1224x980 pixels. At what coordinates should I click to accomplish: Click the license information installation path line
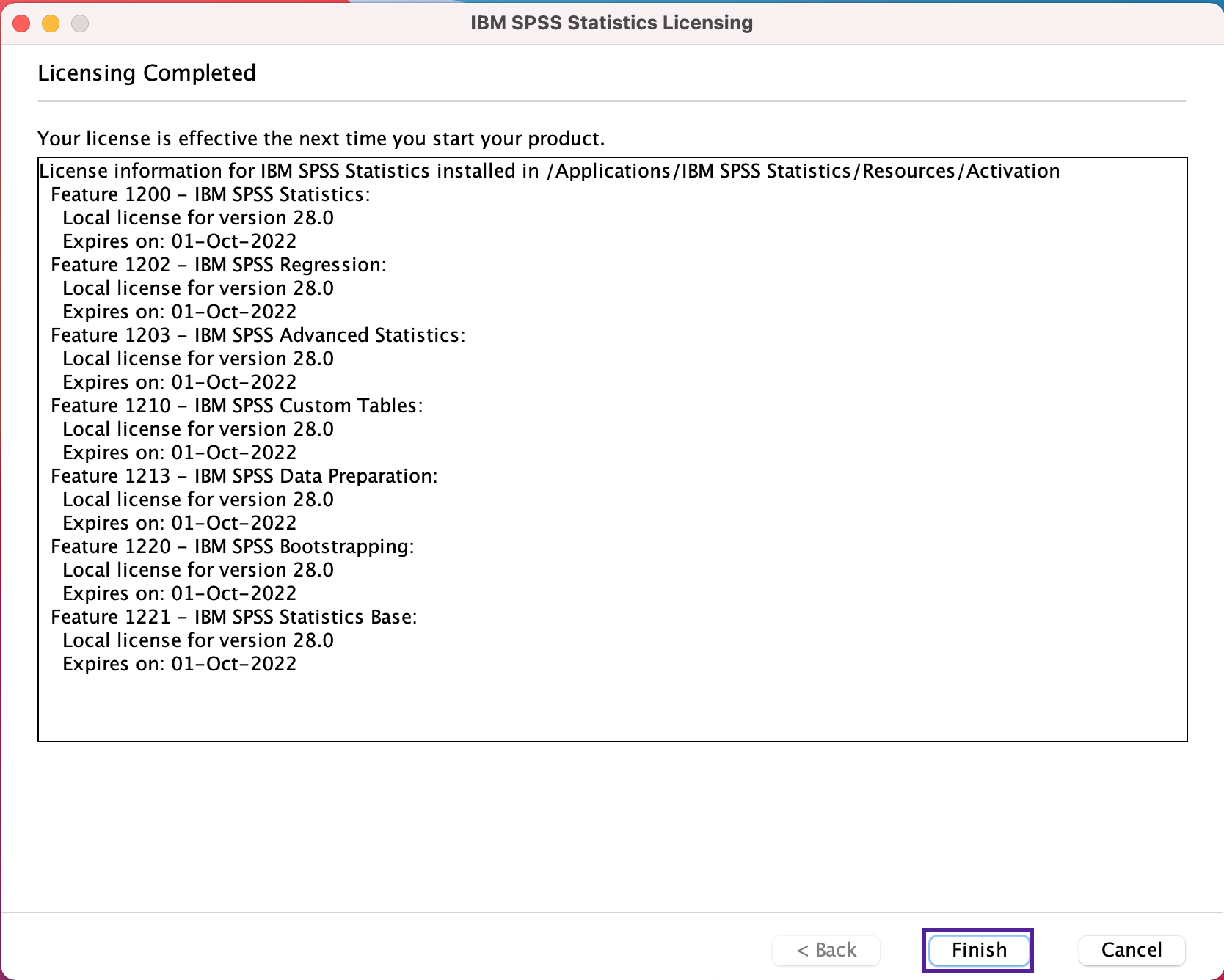tap(550, 171)
